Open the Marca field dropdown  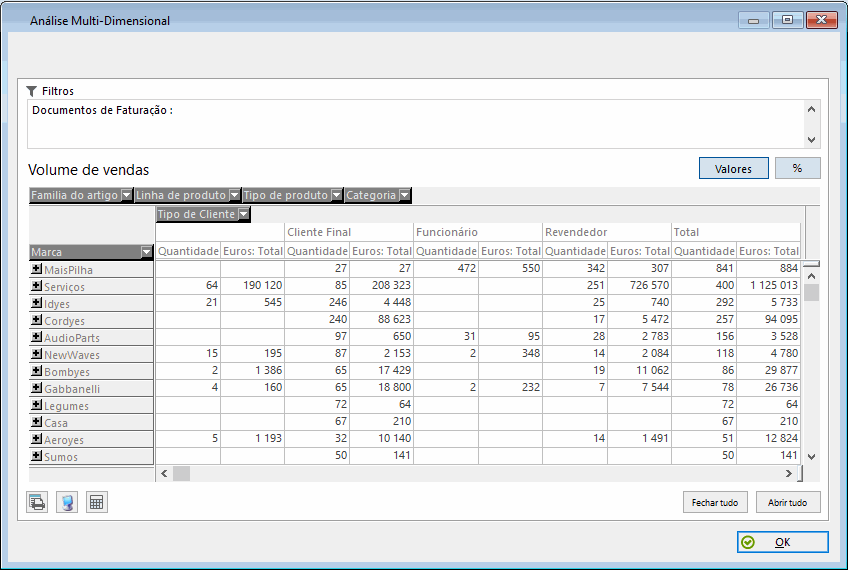tap(147, 252)
